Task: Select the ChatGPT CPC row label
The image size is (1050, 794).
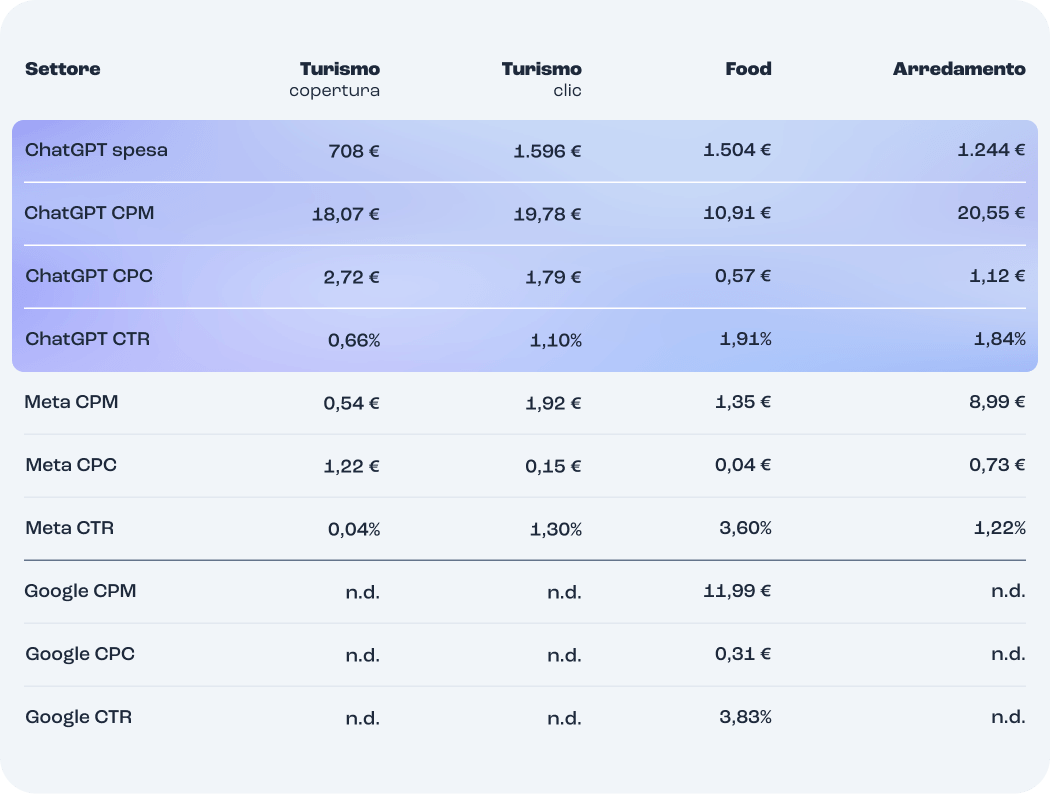Action: (x=89, y=276)
